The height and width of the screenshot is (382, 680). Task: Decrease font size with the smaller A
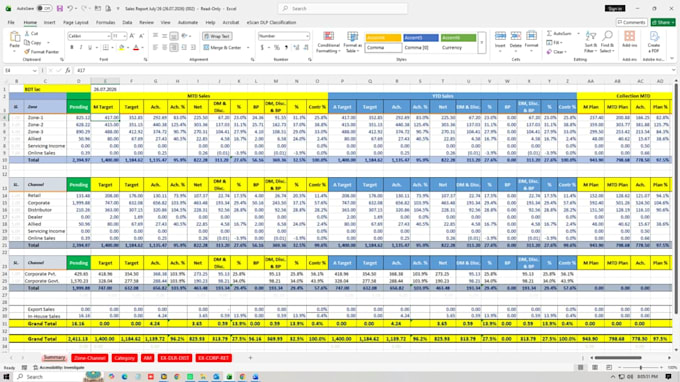pyautogui.click(x=141, y=36)
